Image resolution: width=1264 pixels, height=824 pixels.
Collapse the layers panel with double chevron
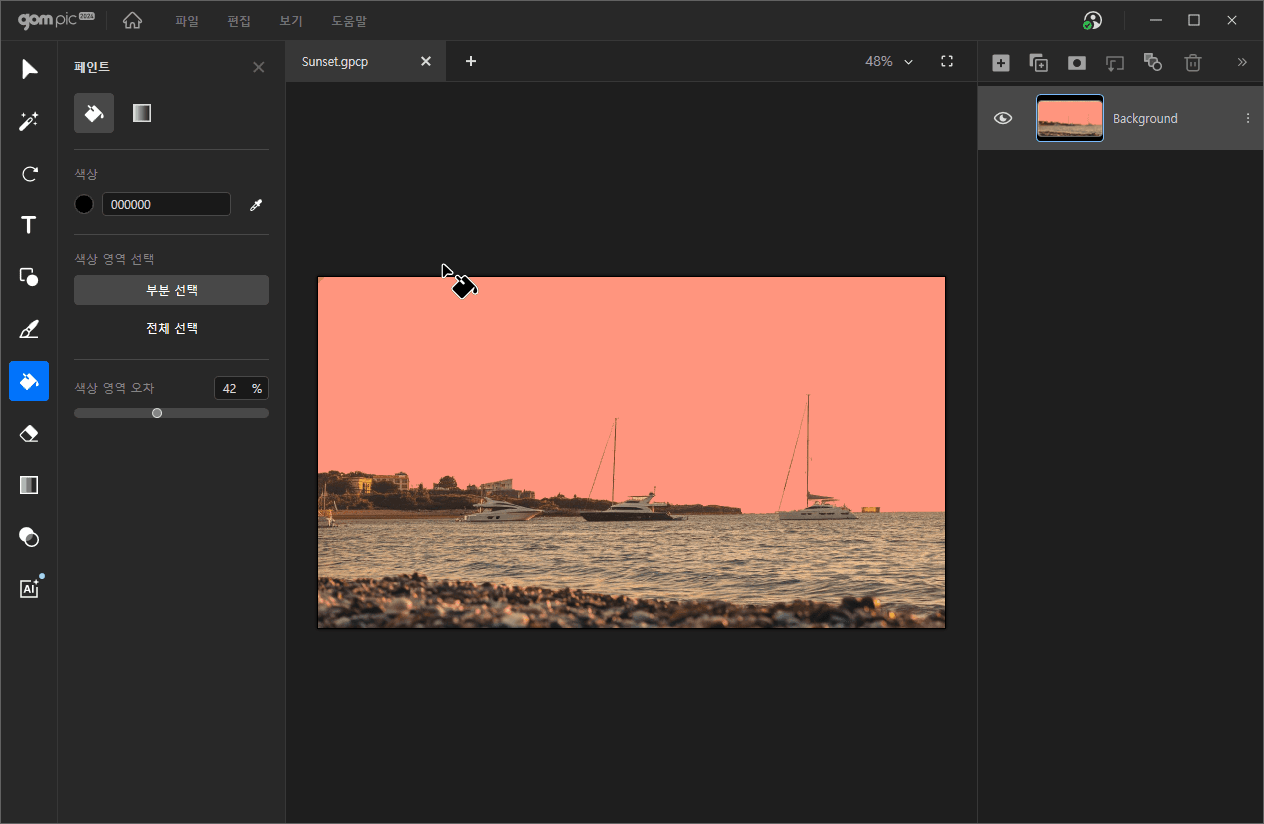point(1242,62)
